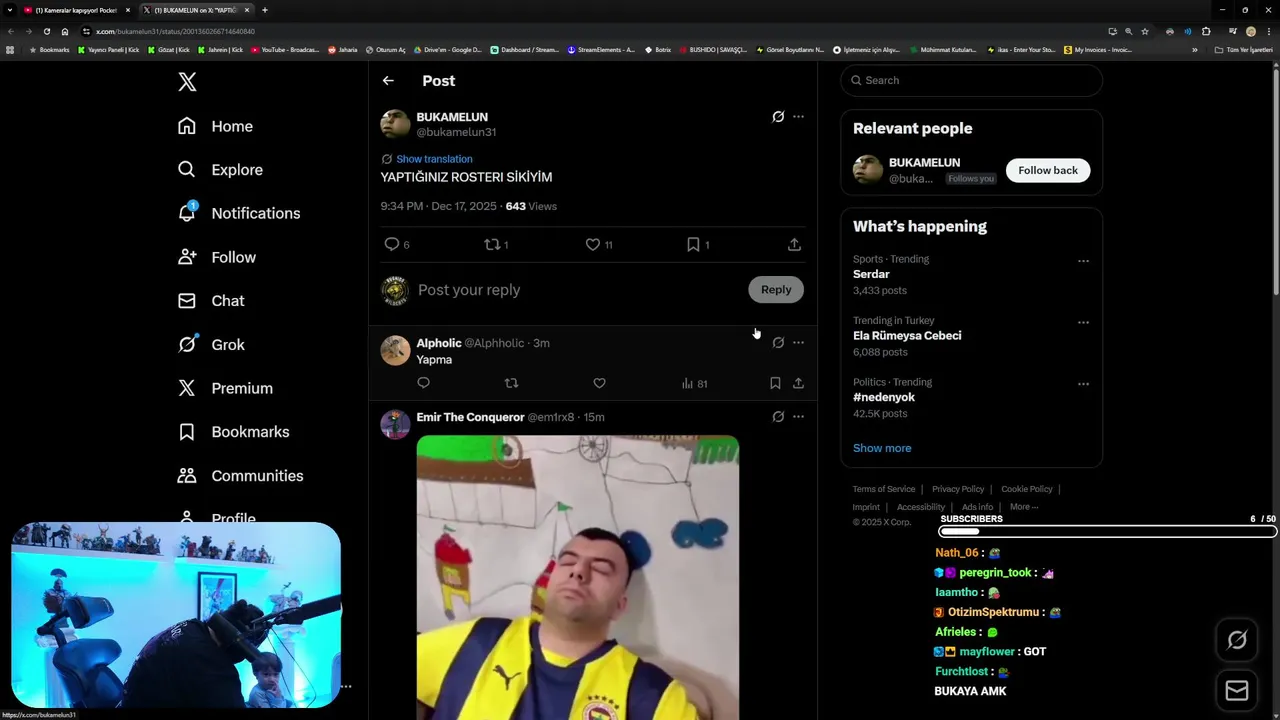Open Yayıncı Paneli Kick bookmark
1280x720 pixels.
[108, 50]
